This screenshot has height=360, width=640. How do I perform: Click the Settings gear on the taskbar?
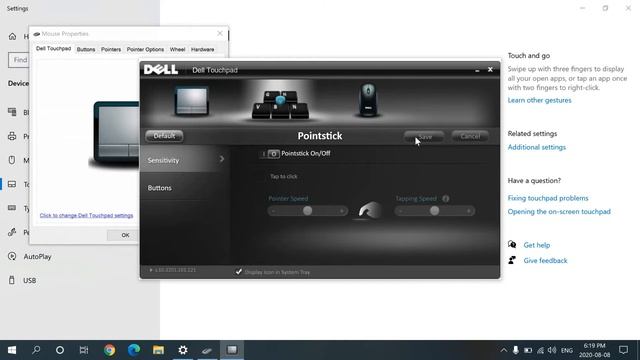tap(183, 350)
